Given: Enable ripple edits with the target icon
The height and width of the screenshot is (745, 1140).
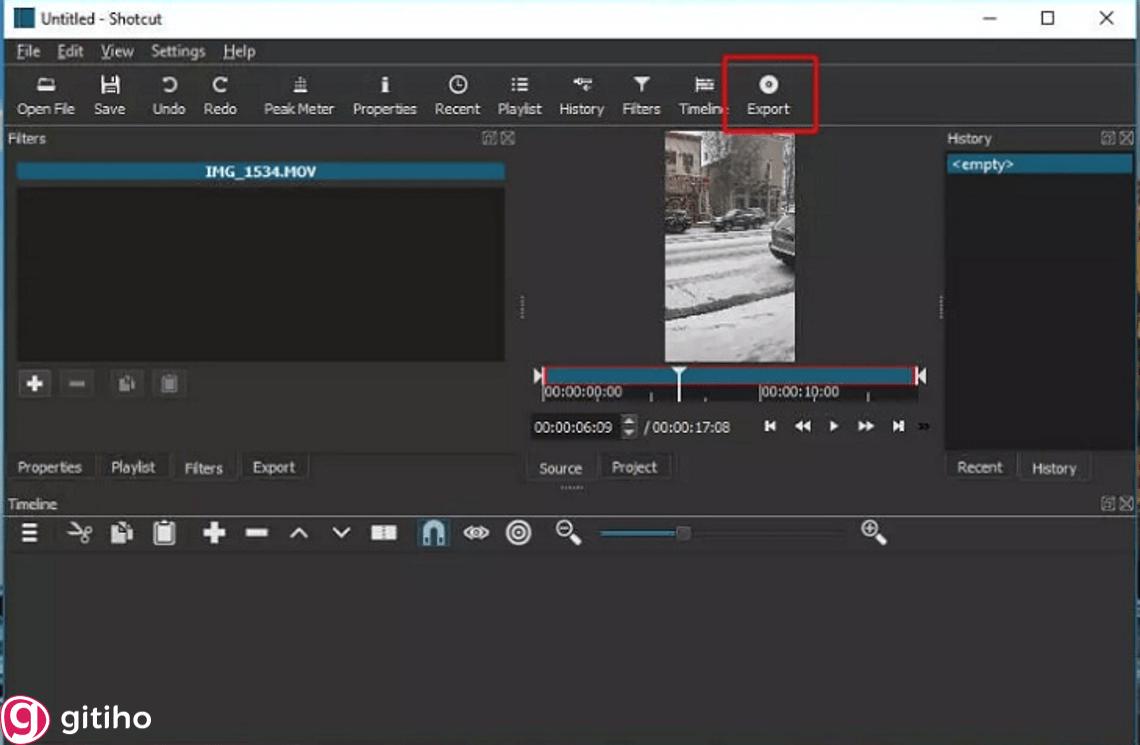Looking at the screenshot, I should [x=518, y=532].
